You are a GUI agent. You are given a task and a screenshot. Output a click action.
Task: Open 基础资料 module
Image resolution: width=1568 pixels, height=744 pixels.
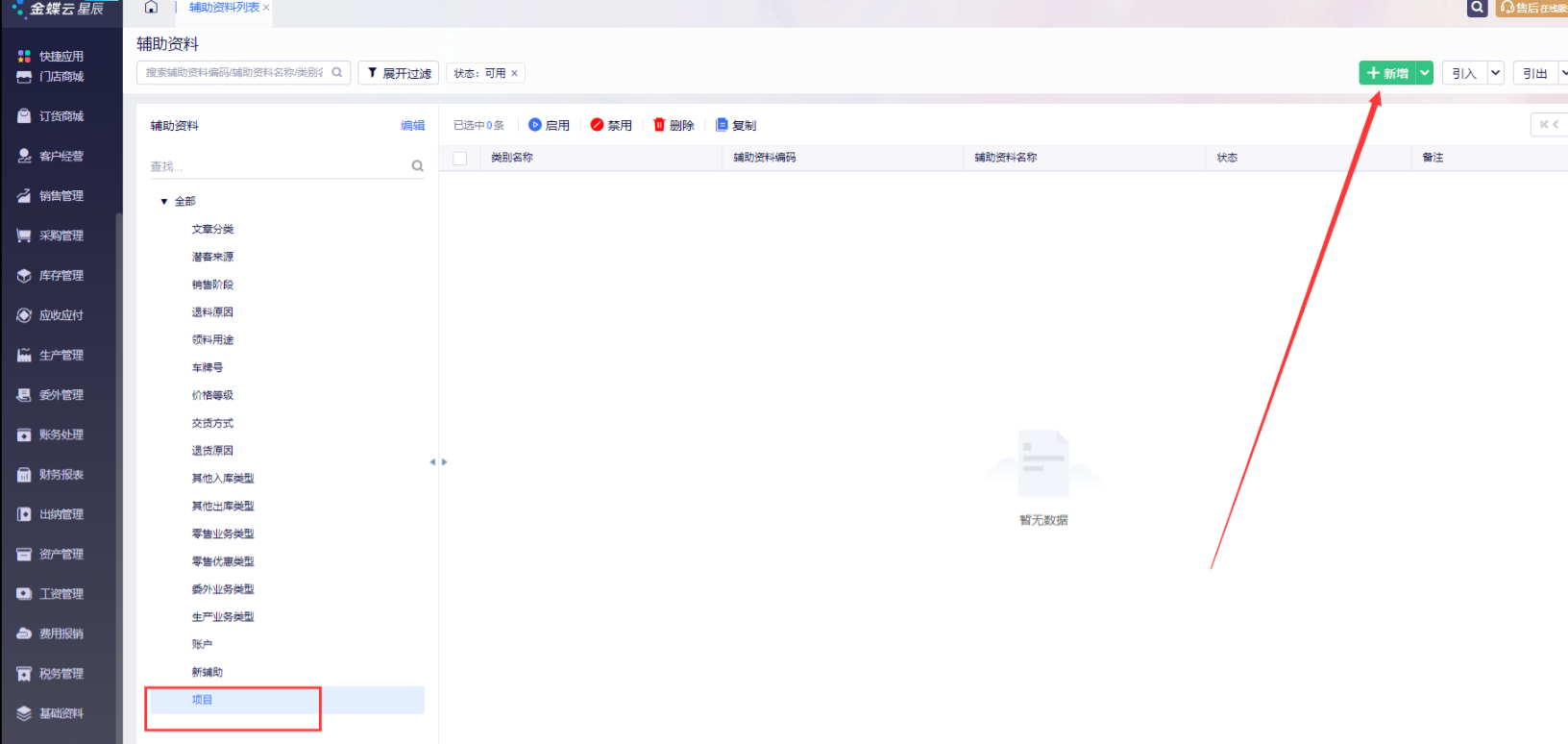pyautogui.click(x=50, y=713)
